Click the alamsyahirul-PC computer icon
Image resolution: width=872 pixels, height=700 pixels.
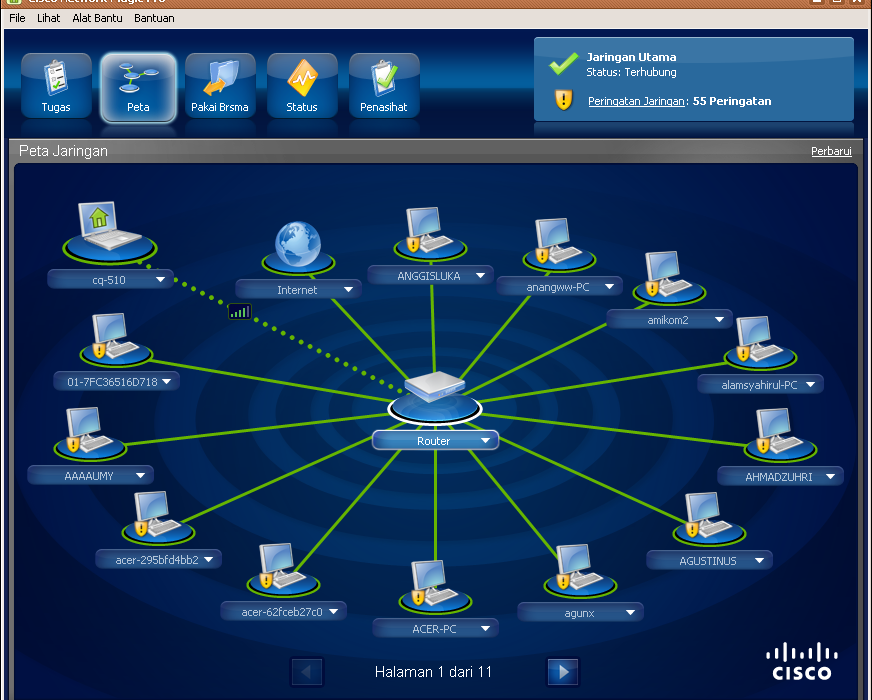point(760,342)
